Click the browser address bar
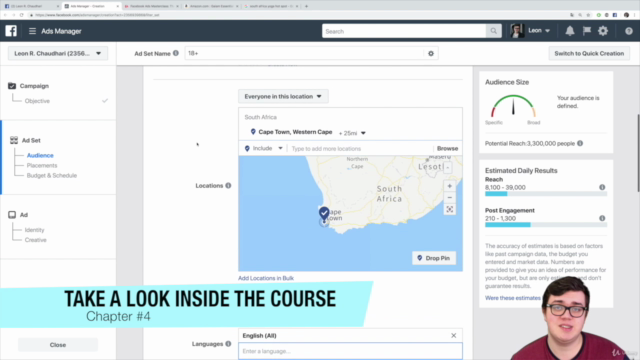The width and height of the screenshot is (640, 360). tap(298, 15)
